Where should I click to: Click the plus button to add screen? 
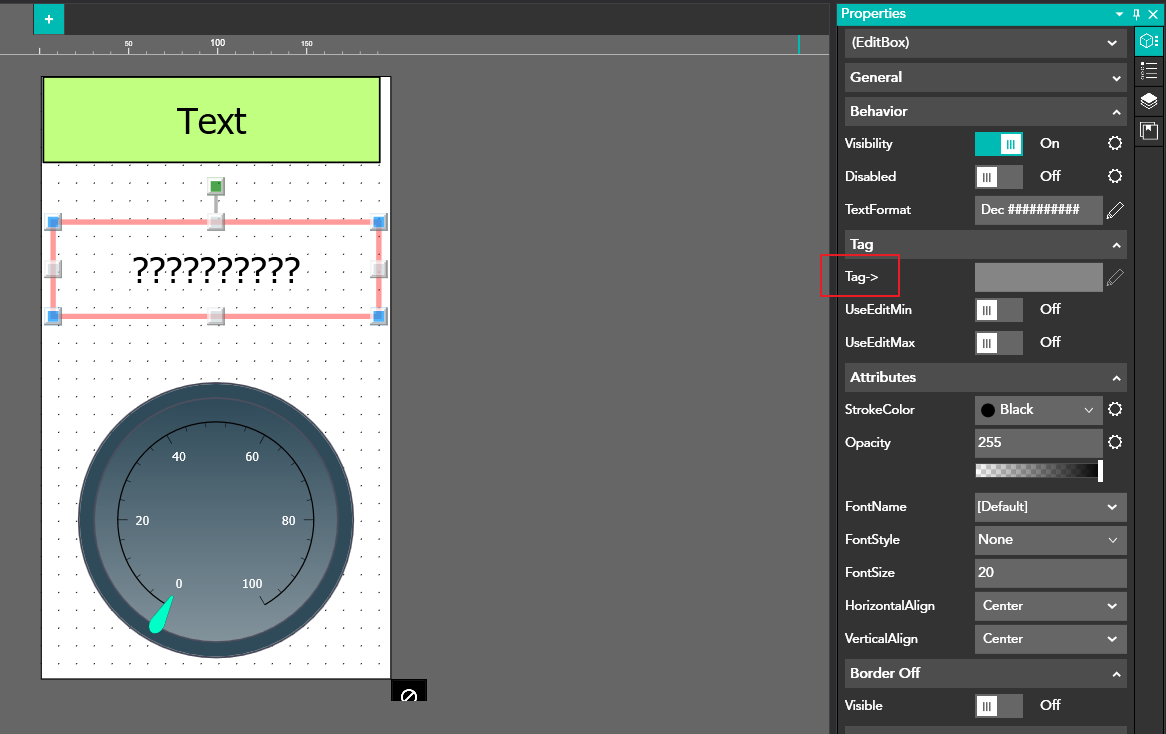coord(48,19)
